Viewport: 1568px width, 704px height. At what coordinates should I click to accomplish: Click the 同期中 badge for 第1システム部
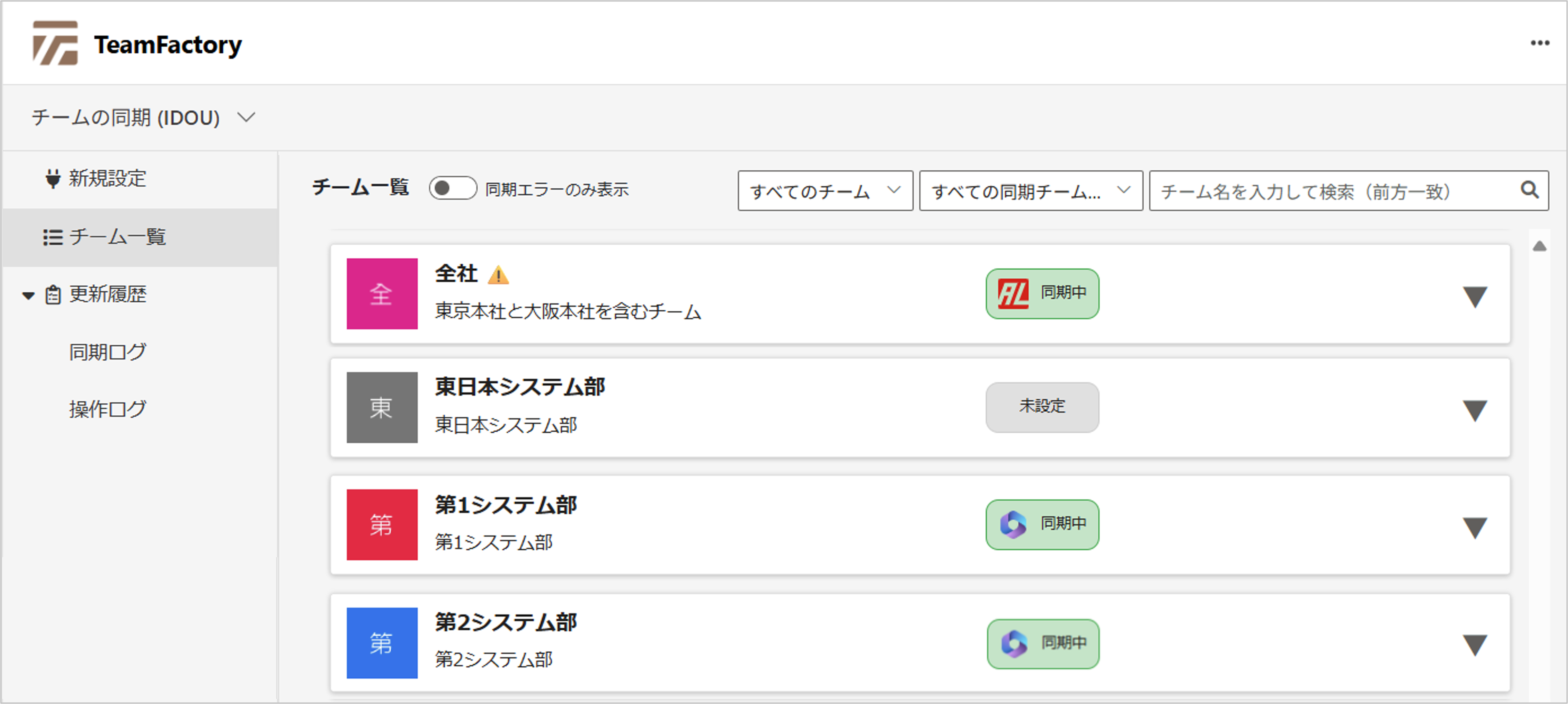(x=1042, y=524)
